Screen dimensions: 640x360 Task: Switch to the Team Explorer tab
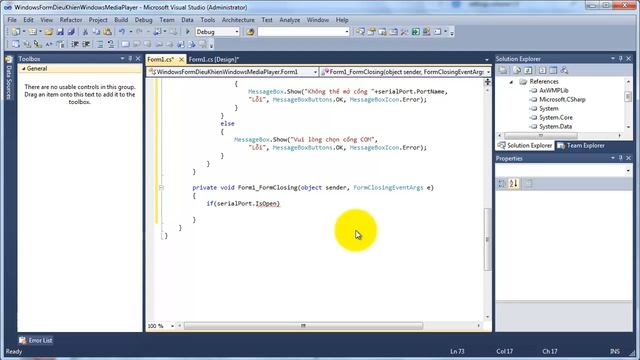[581, 146]
